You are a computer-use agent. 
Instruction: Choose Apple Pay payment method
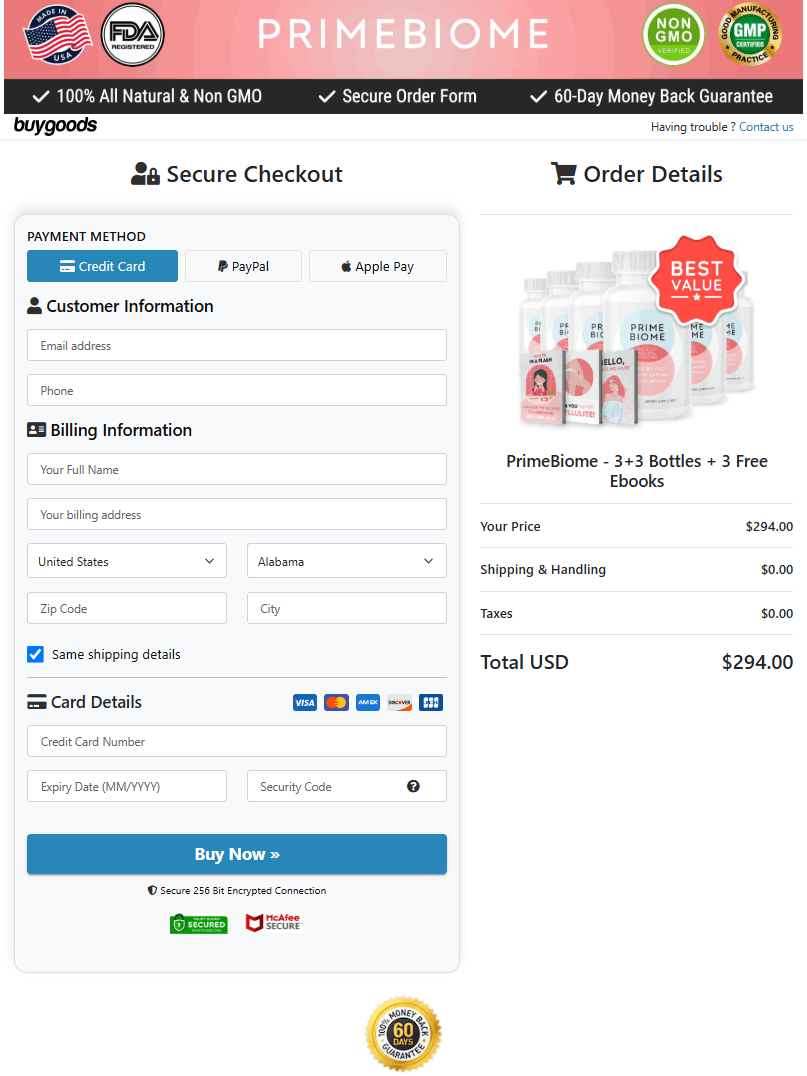point(377,266)
